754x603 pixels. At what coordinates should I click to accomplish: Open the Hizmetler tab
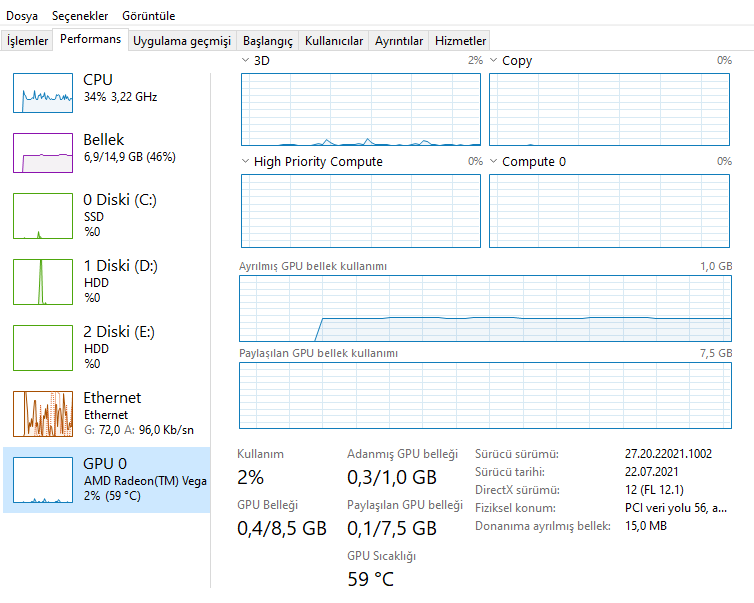click(461, 41)
